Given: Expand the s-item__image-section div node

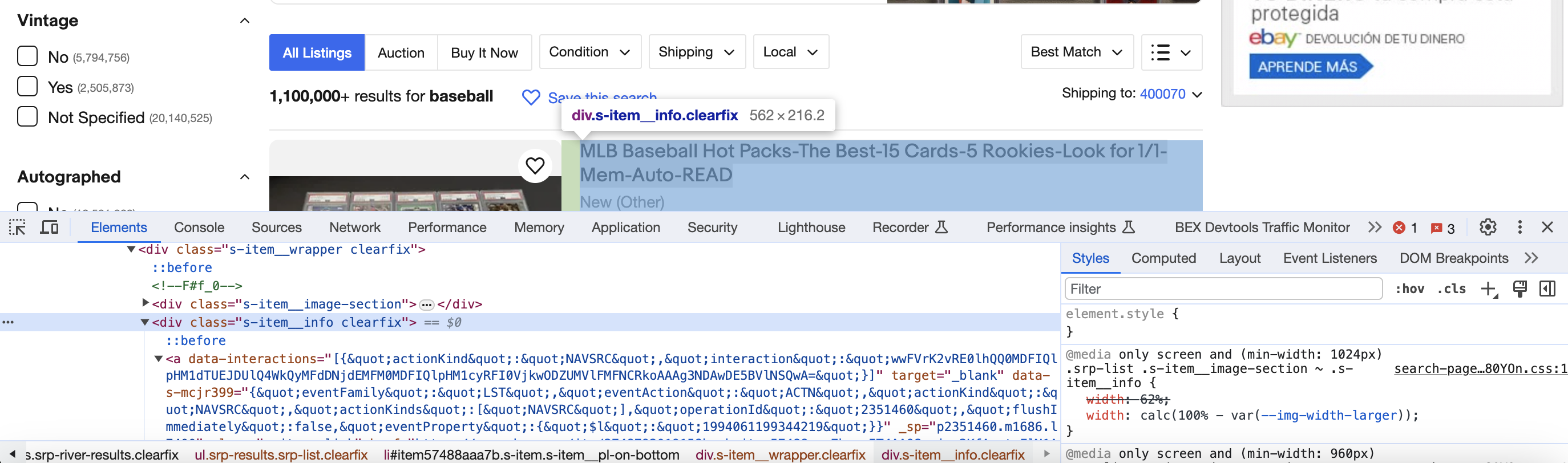Looking at the screenshot, I should [145, 303].
